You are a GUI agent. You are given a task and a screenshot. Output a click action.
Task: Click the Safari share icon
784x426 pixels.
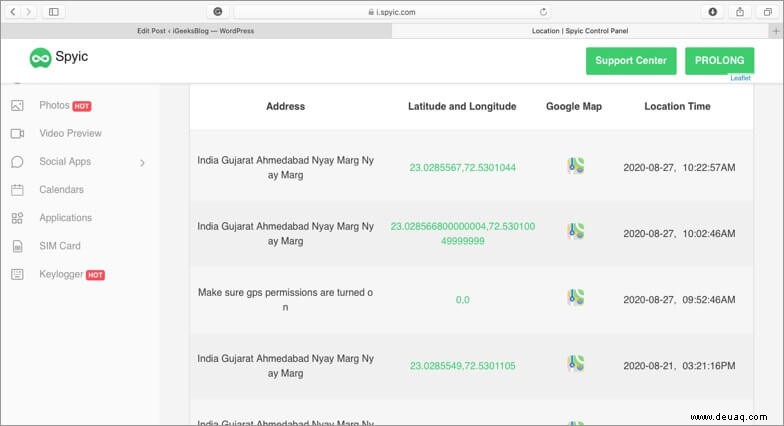click(740, 12)
